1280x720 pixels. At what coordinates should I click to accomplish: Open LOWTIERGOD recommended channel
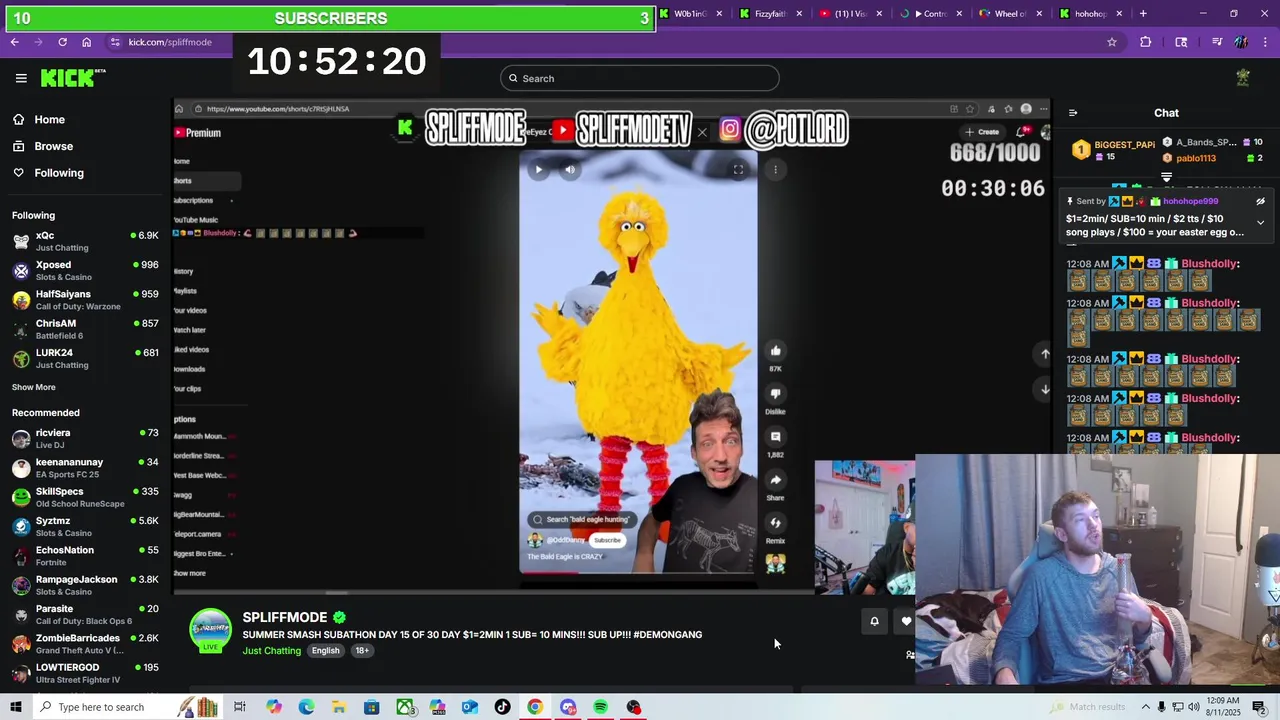click(85, 673)
